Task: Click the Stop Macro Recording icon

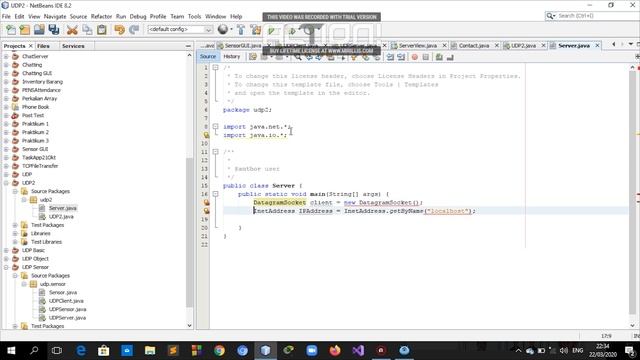Action: point(426,57)
